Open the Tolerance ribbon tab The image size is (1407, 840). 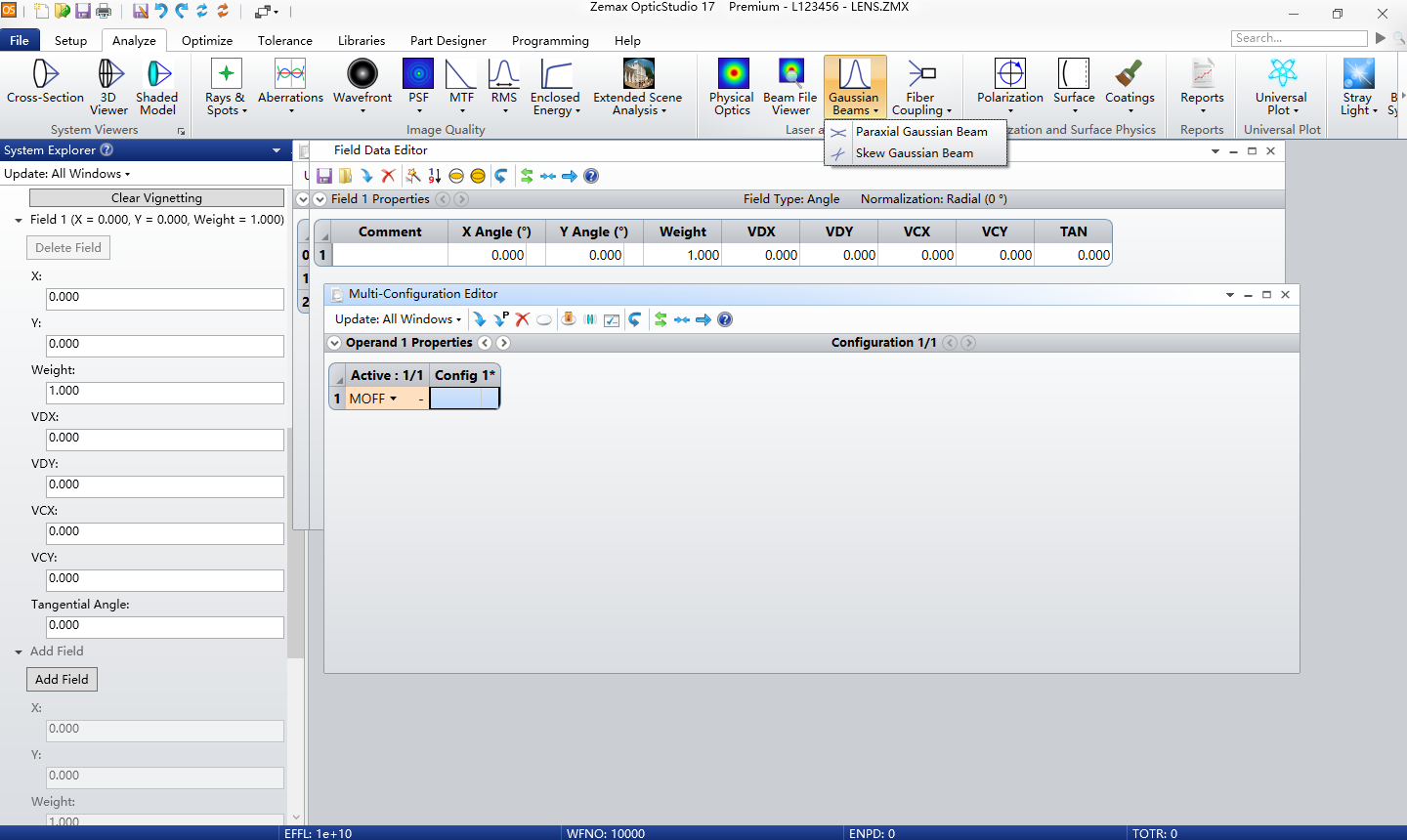click(x=285, y=41)
